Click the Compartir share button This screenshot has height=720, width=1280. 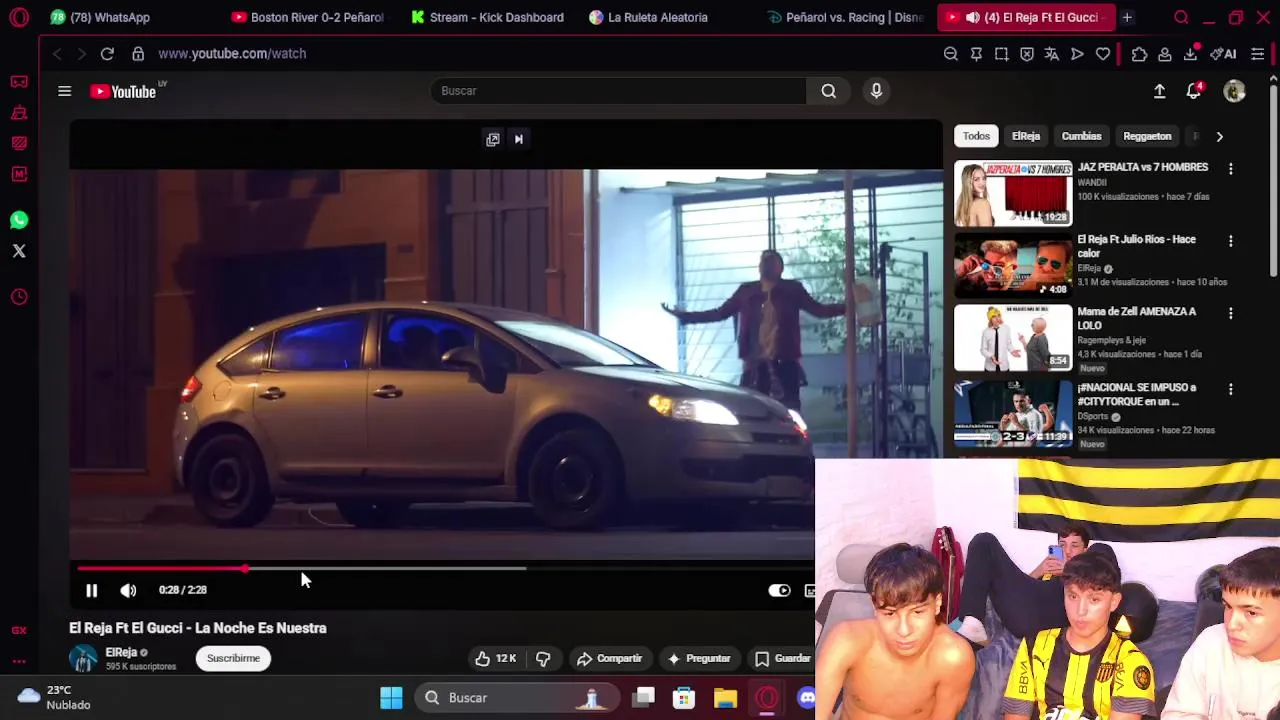coord(609,658)
